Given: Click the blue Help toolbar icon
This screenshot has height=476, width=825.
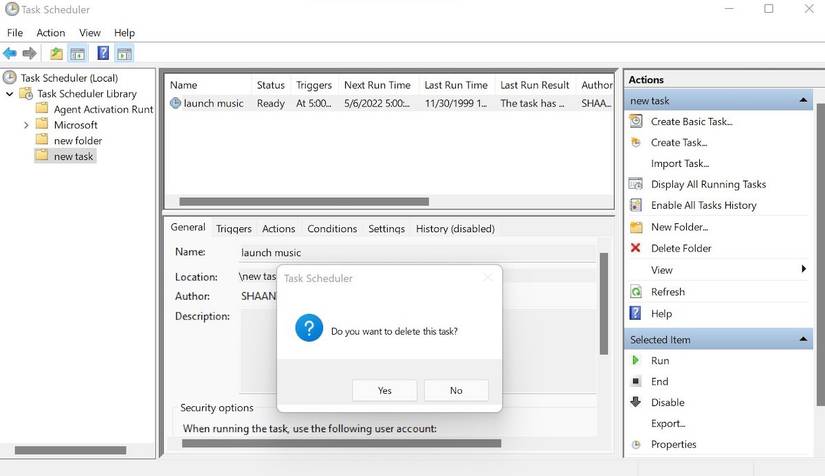Looking at the screenshot, I should point(102,53).
